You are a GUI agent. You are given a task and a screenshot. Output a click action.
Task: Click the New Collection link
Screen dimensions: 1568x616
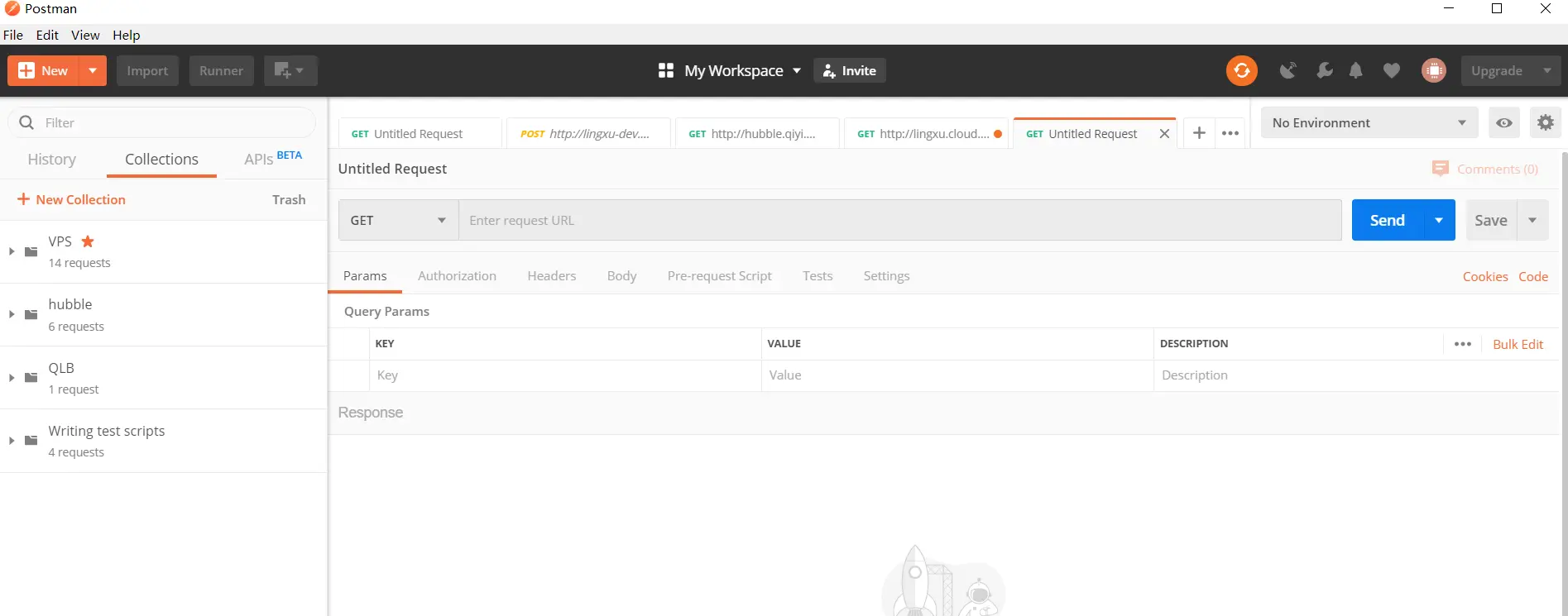(71, 200)
